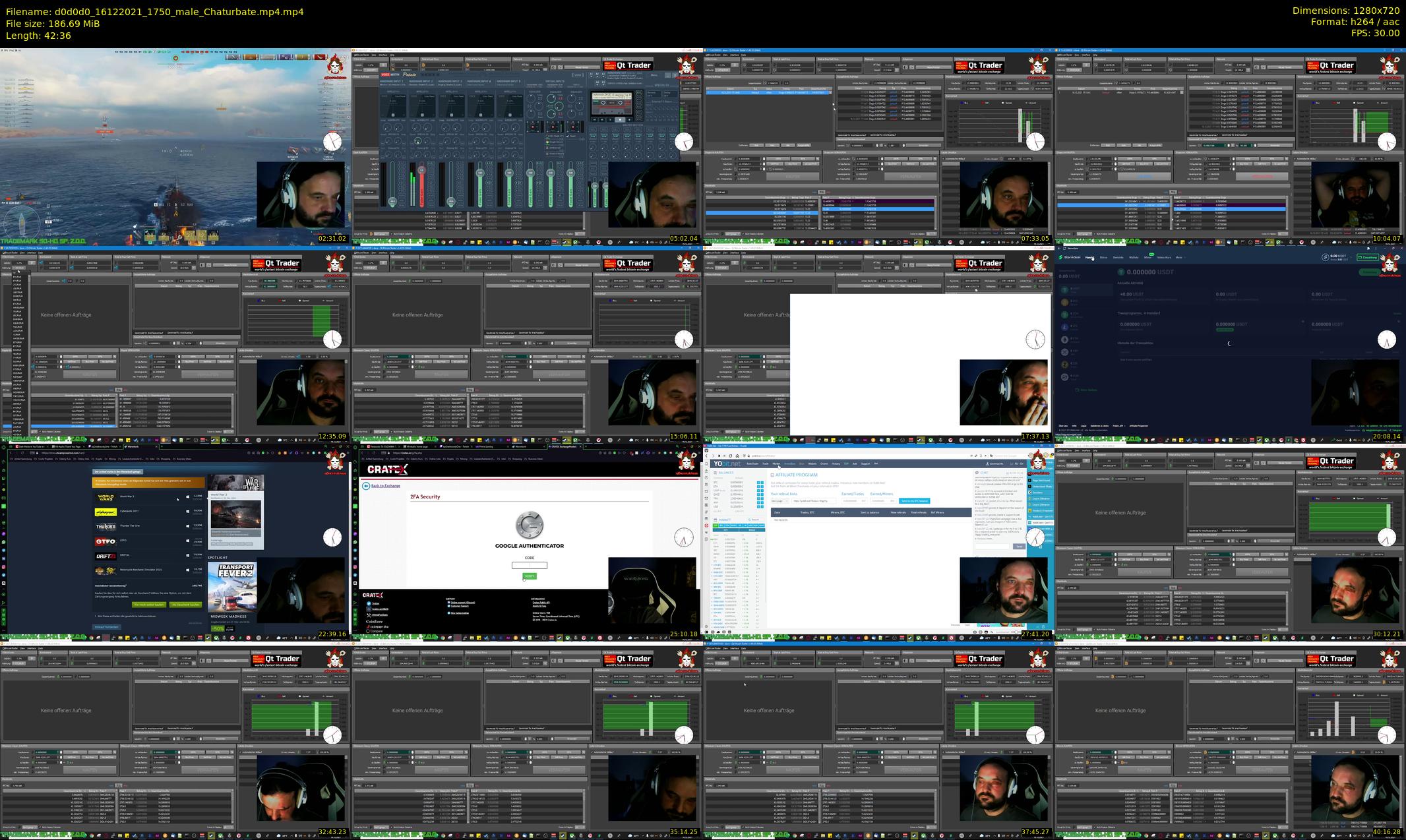Screen dimensions: 1406x840
Task: Click the Für mich selbst kaufen button
Action: pyautogui.click(x=148, y=605)
